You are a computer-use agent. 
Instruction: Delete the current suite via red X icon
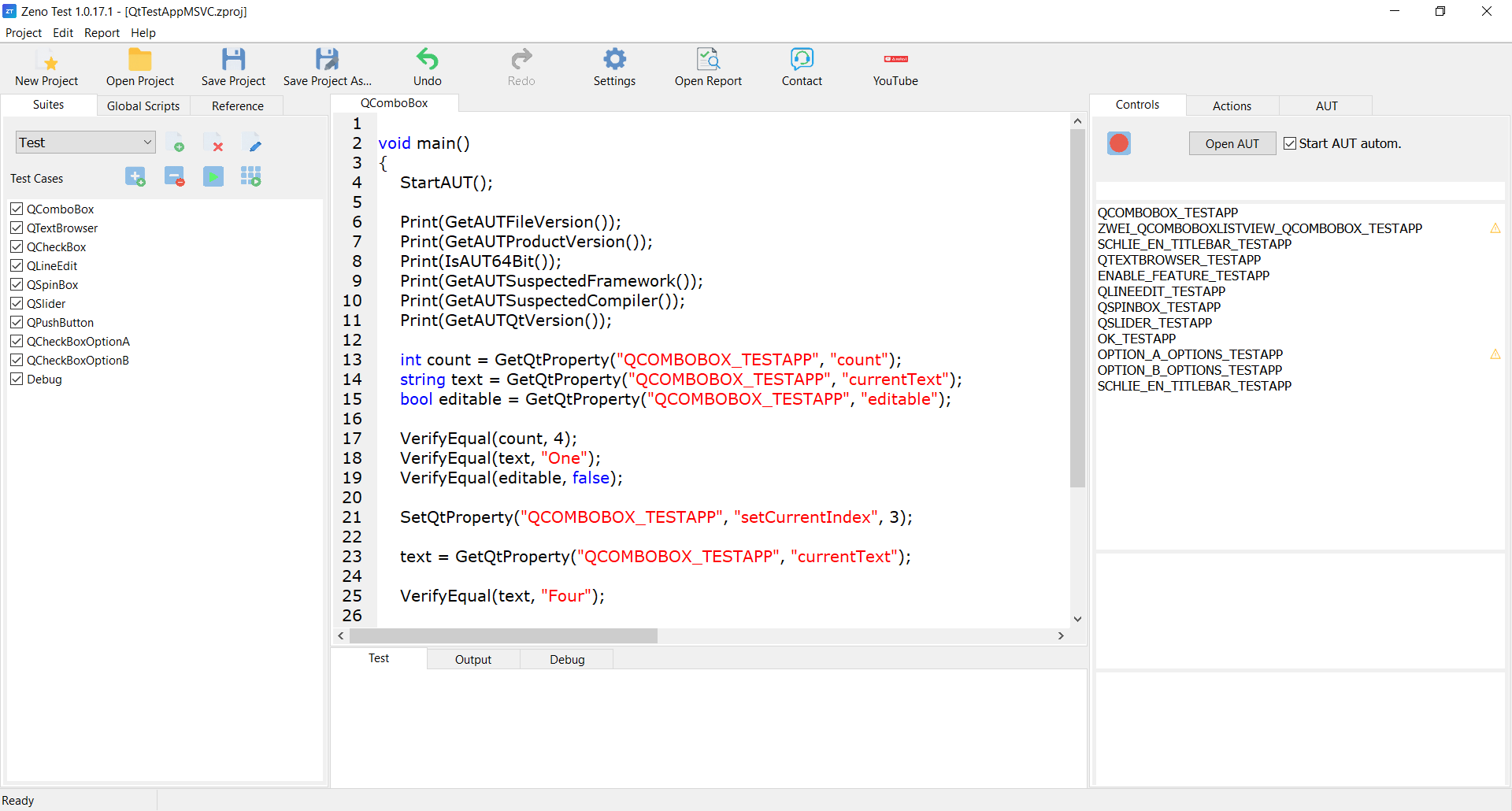click(215, 143)
